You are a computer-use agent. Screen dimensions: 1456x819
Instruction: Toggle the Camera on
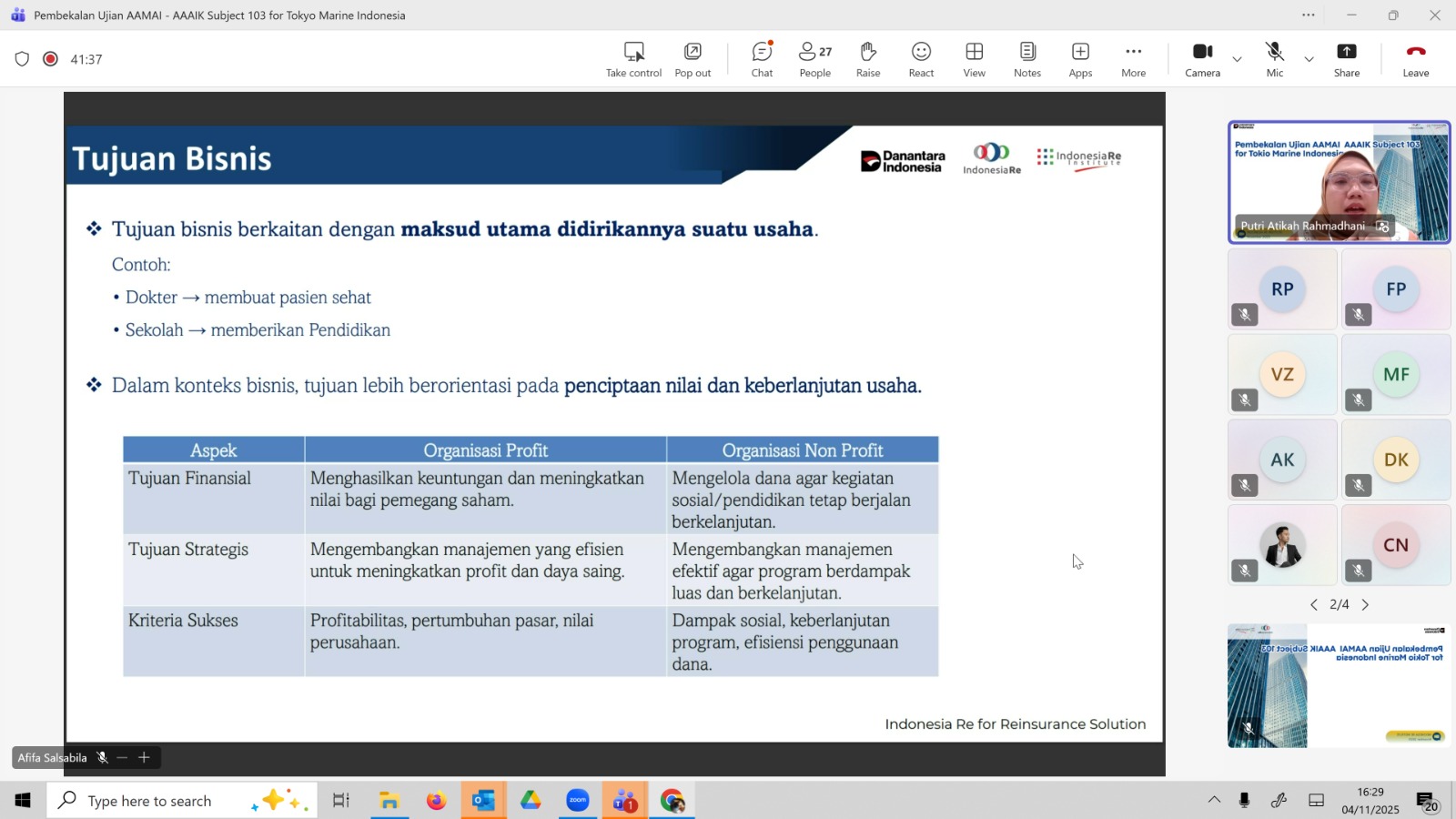(x=1202, y=59)
